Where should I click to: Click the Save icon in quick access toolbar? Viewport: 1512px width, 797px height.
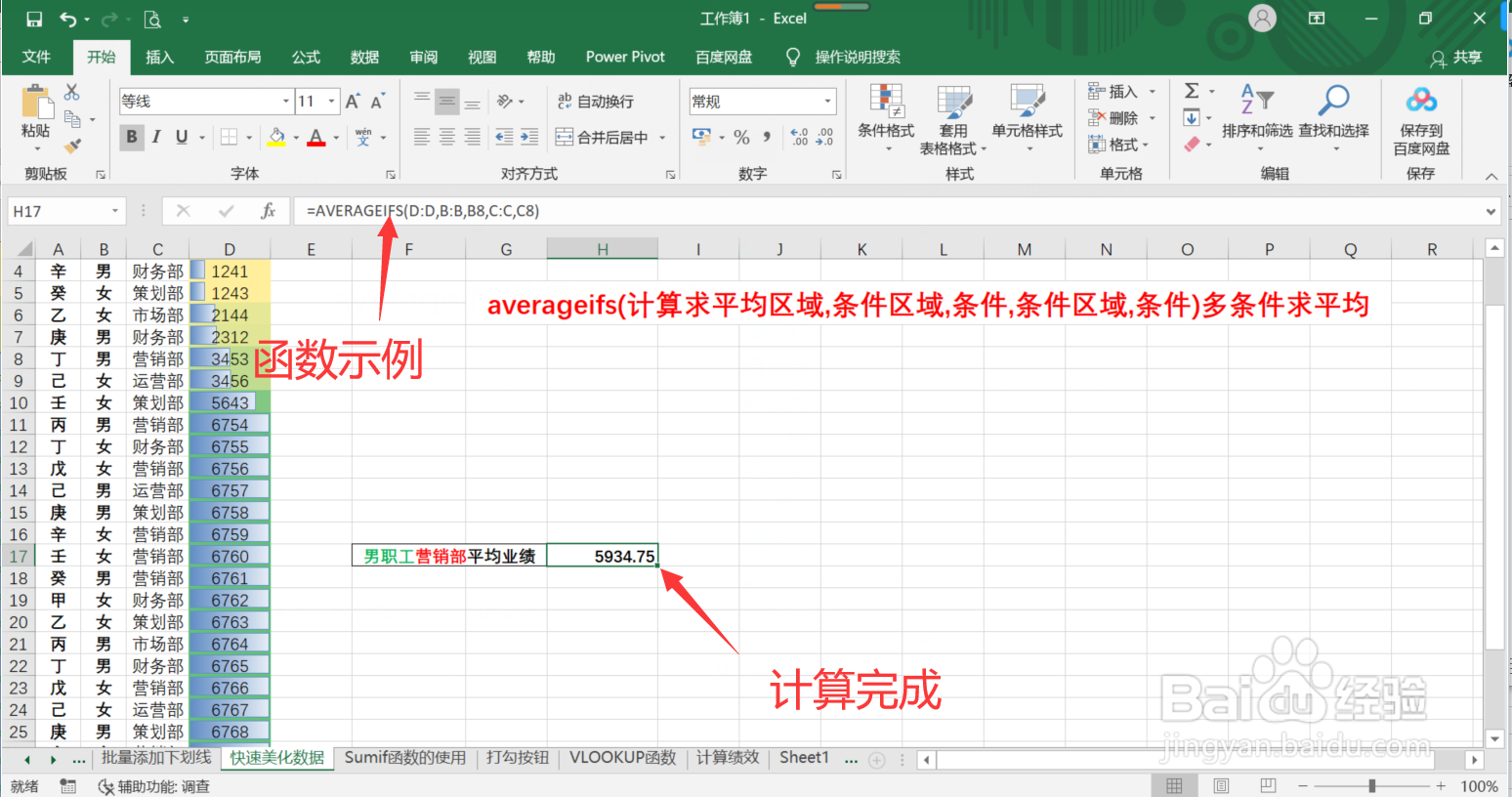click(34, 19)
